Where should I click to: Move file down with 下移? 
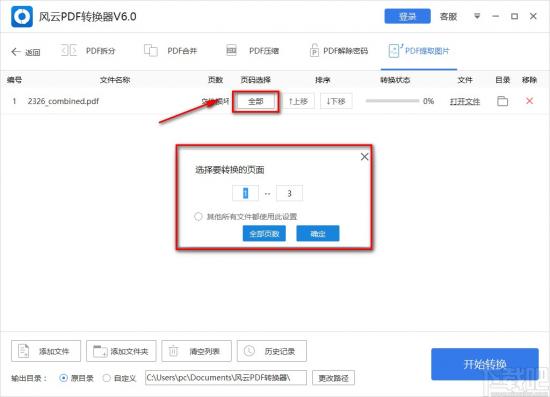tap(336, 101)
